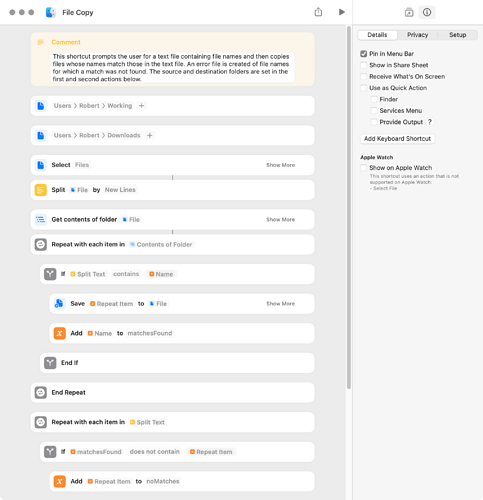
Task: Click the Add Keyboard Shortcut button
Action: [x=397, y=139]
